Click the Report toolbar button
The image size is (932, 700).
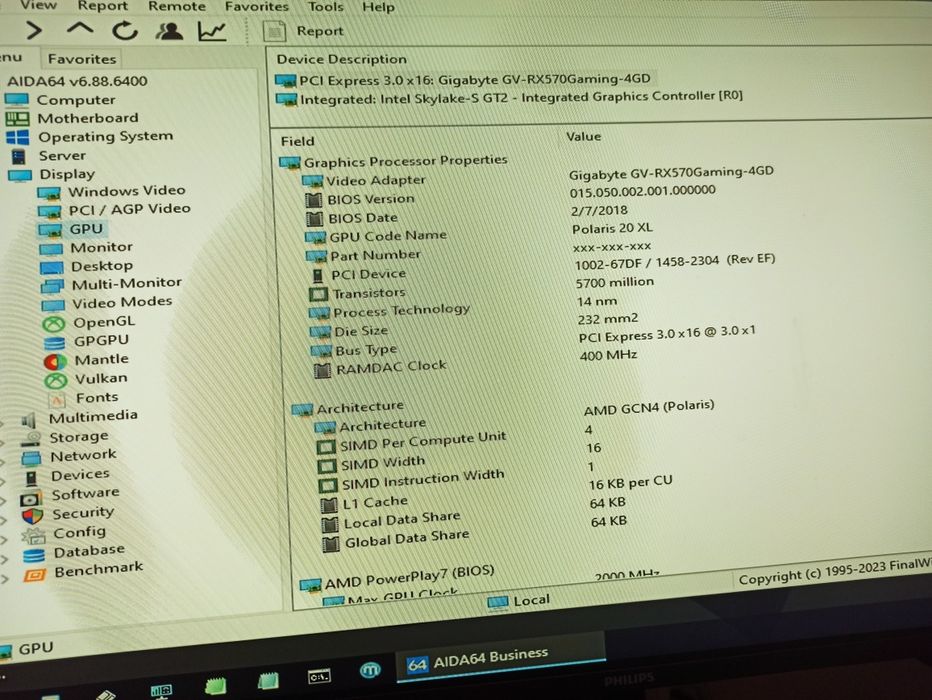(304, 31)
